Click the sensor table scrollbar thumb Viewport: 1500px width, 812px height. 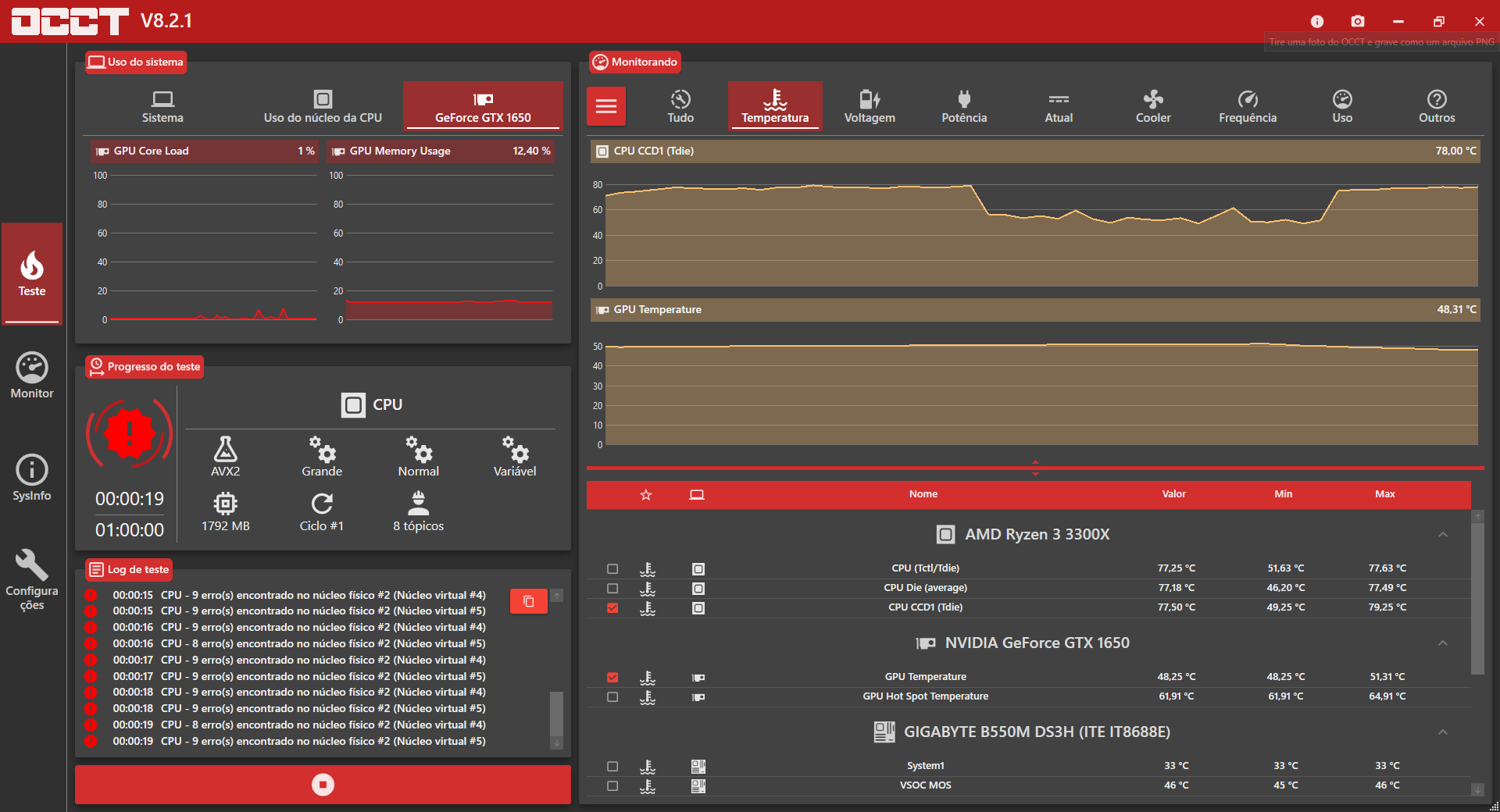(1477, 598)
